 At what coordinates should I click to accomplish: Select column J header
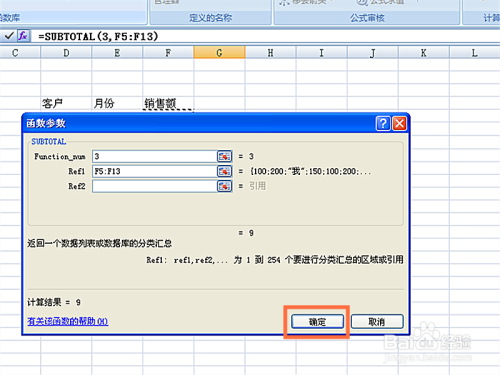pos(373,53)
